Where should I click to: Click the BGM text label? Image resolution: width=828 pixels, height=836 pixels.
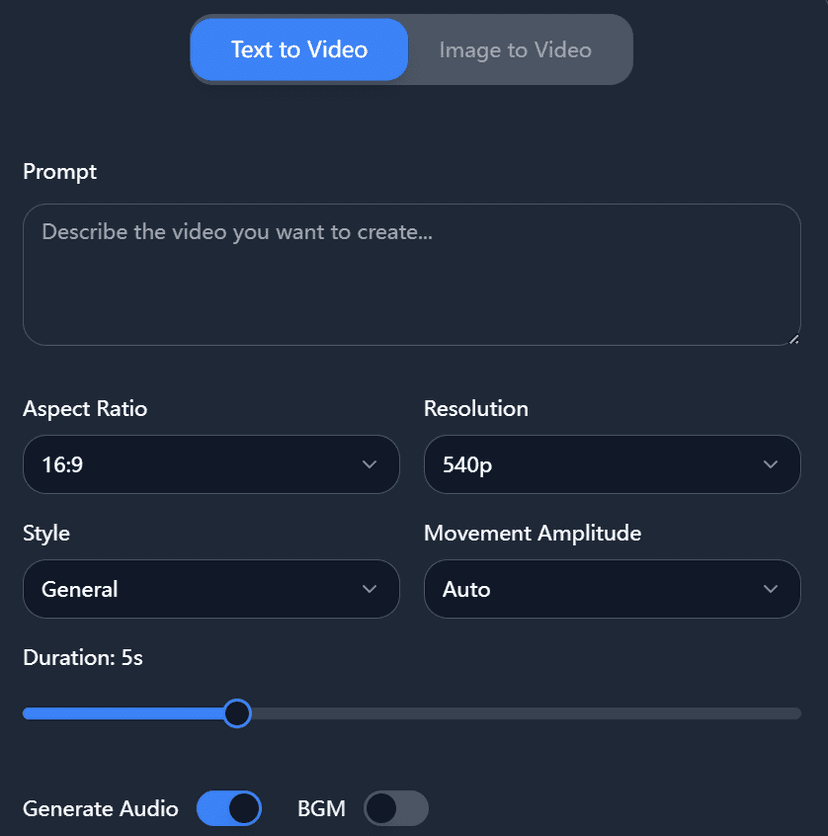tap(321, 808)
